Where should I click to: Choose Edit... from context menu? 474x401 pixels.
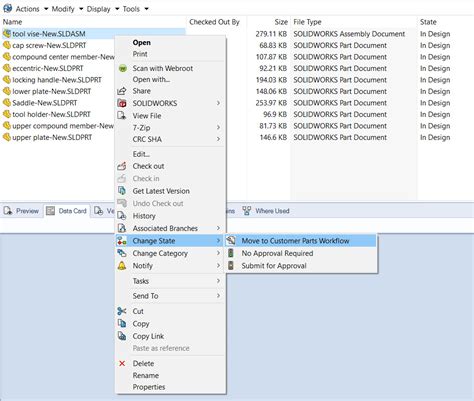click(x=141, y=154)
